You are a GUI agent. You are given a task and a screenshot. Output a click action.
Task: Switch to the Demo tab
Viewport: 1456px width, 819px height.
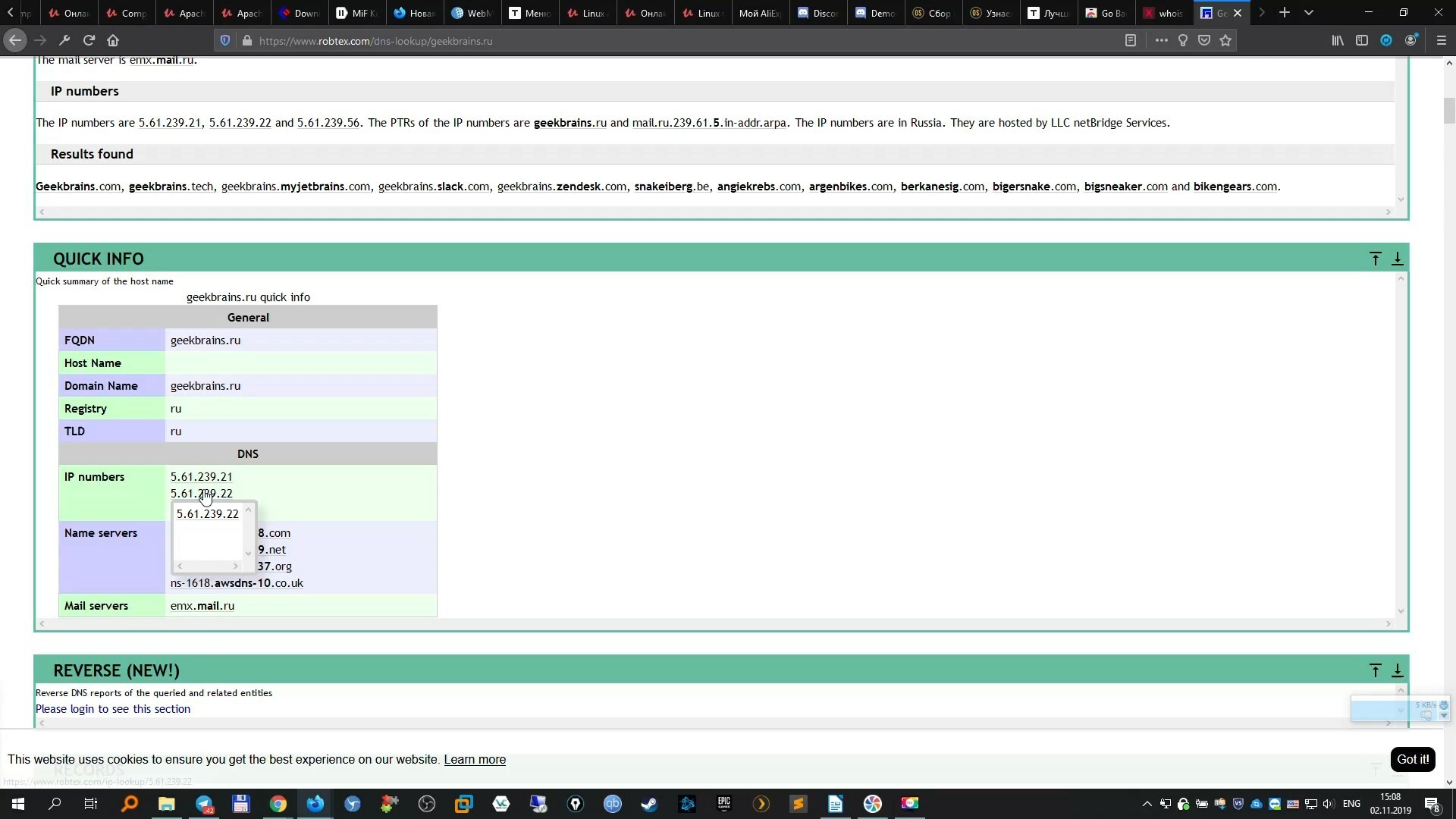(x=876, y=13)
